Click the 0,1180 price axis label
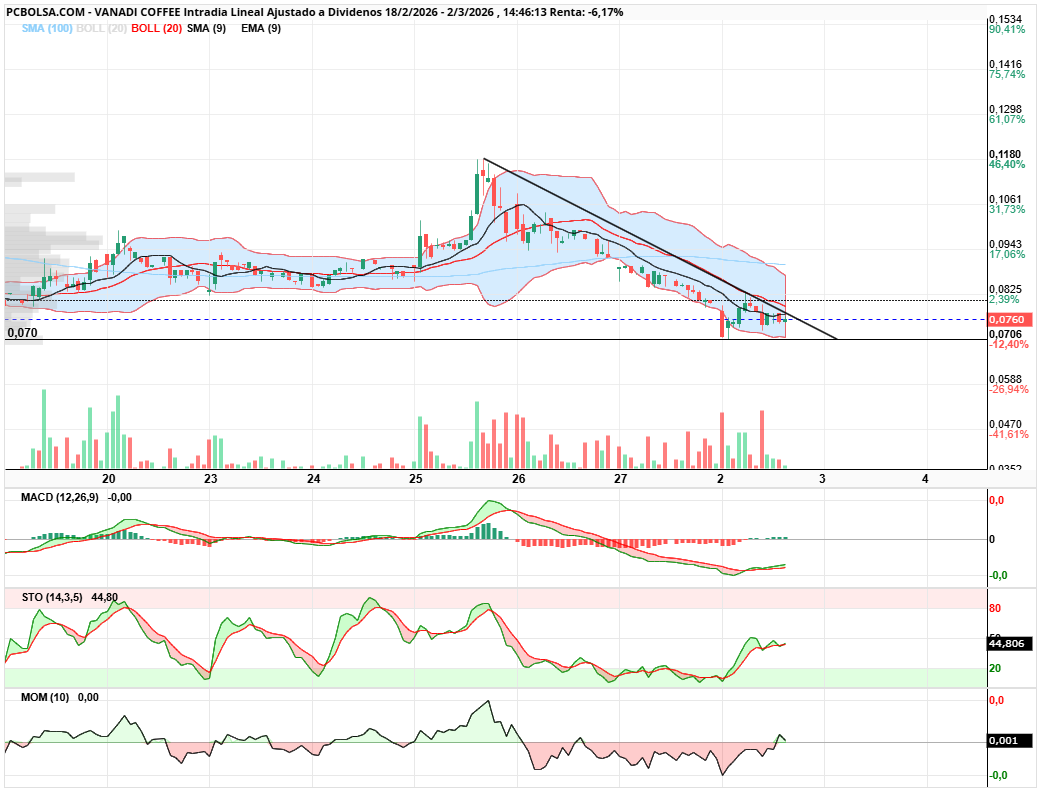1041x792 pixels. point(1004,155)
